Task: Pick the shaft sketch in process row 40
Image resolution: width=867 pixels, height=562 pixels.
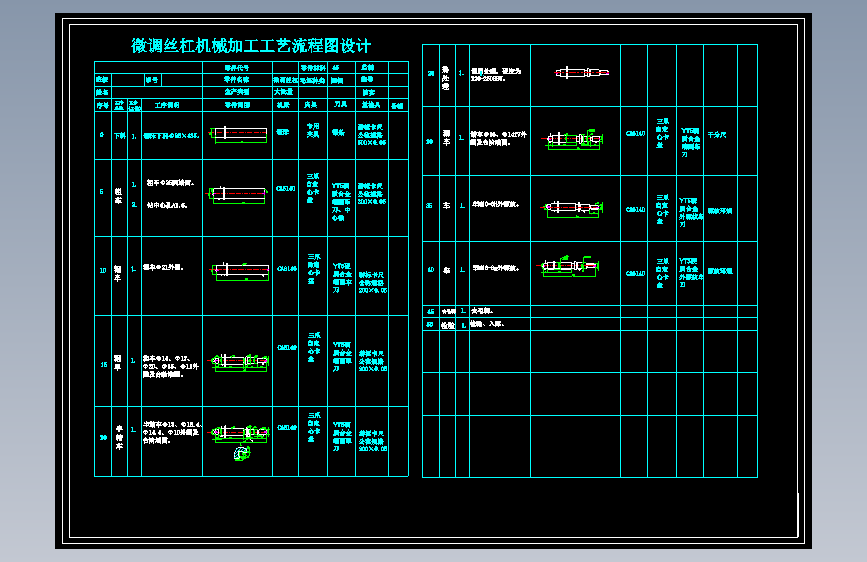Action: (568, 267)
